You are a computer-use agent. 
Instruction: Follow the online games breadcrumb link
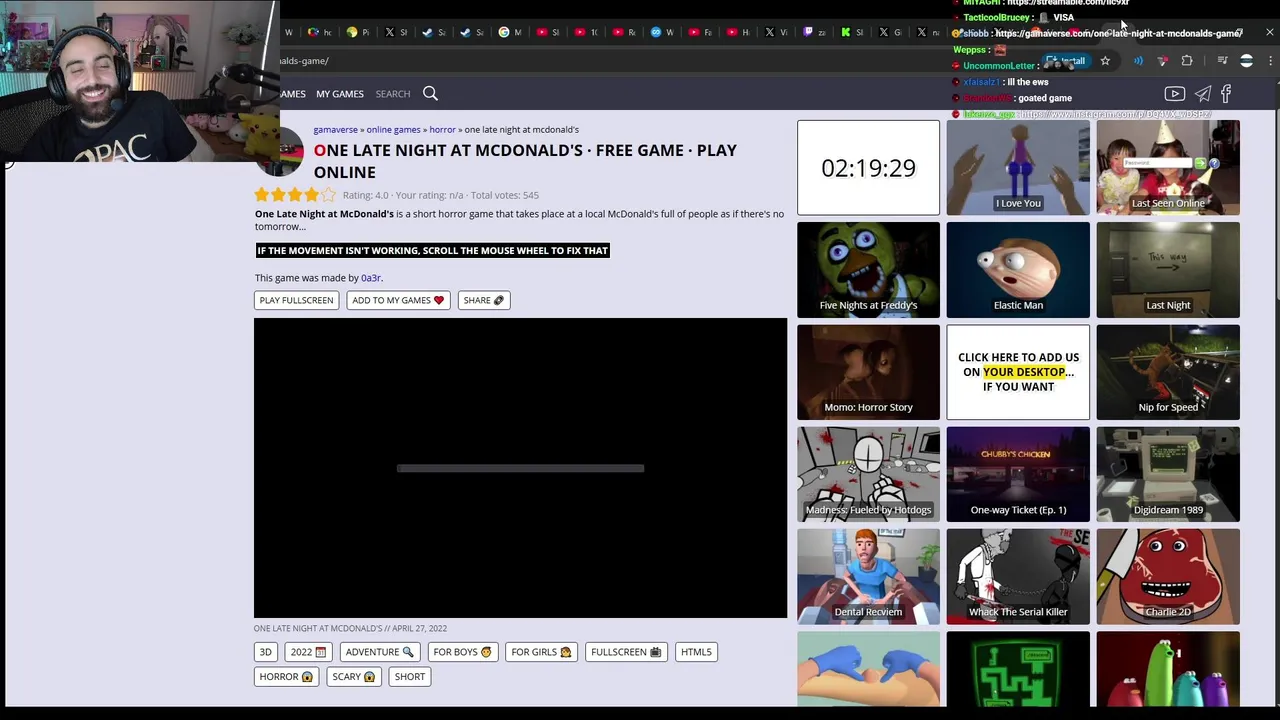tap(393, 129)
